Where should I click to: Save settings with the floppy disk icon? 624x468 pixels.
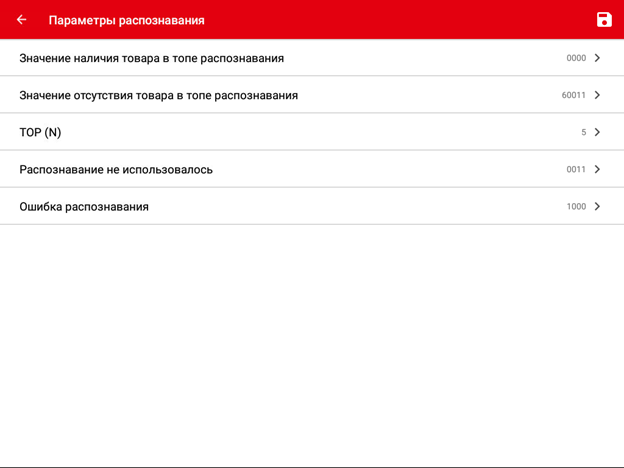tap(603, 20)
